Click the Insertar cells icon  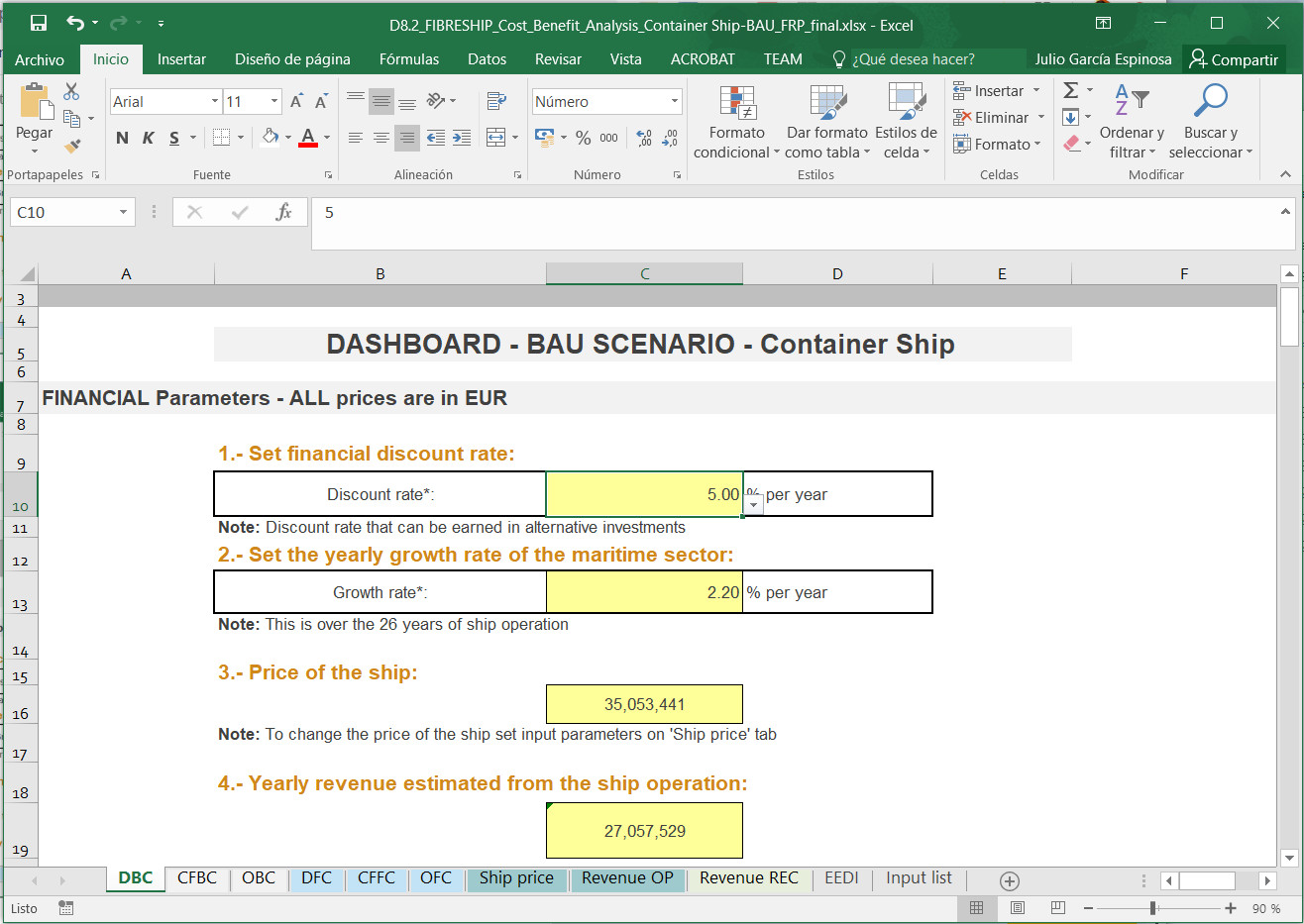990,90
